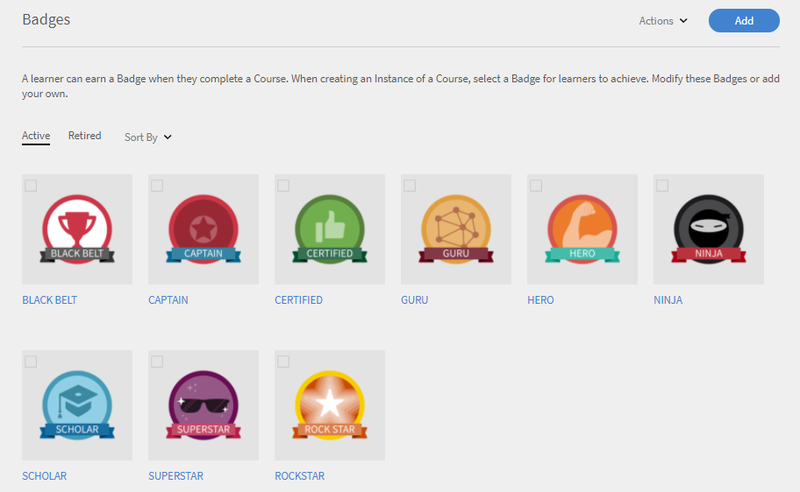Open the Rock Star badge icon
The image size is (800, 492).
tap(330, 405)
